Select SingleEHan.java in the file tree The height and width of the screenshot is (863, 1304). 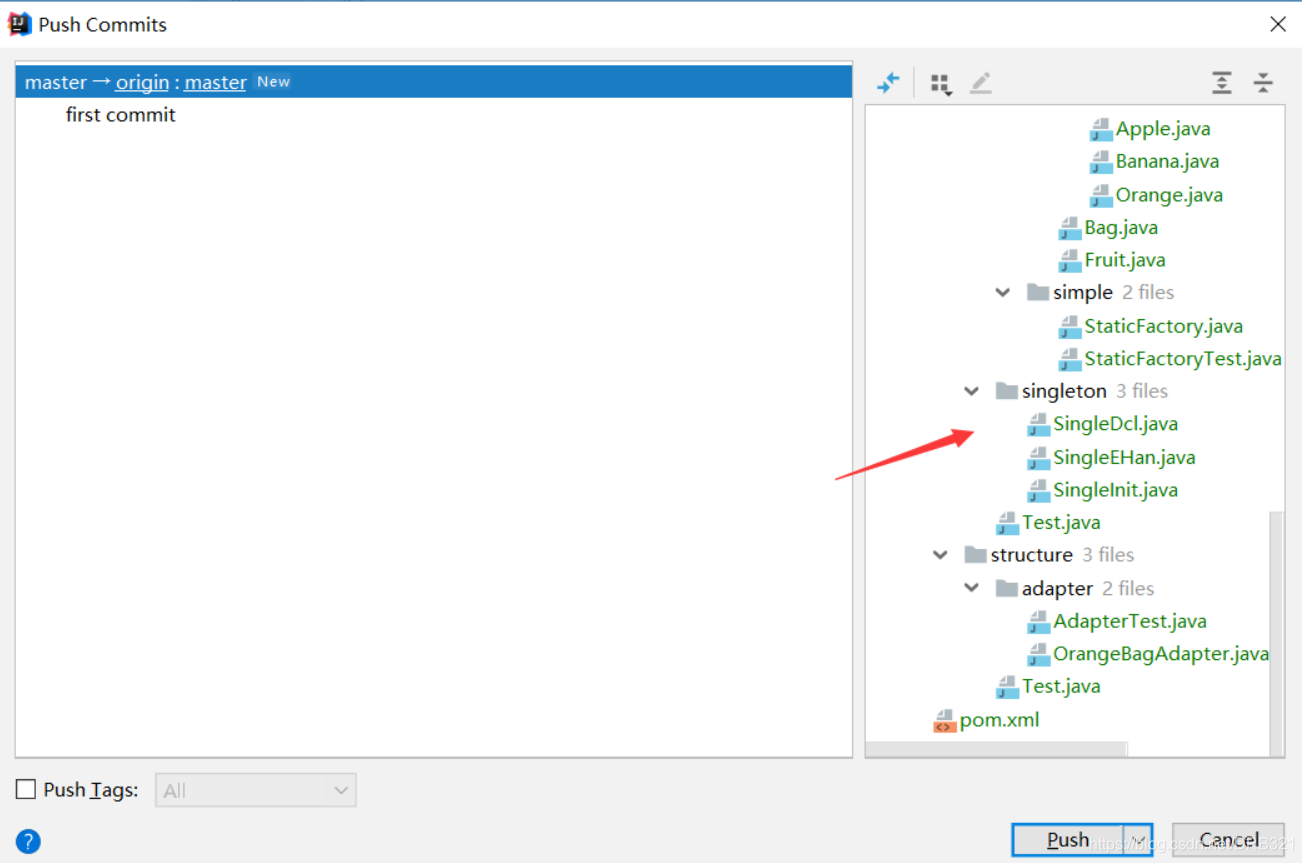coord(1124,458)
